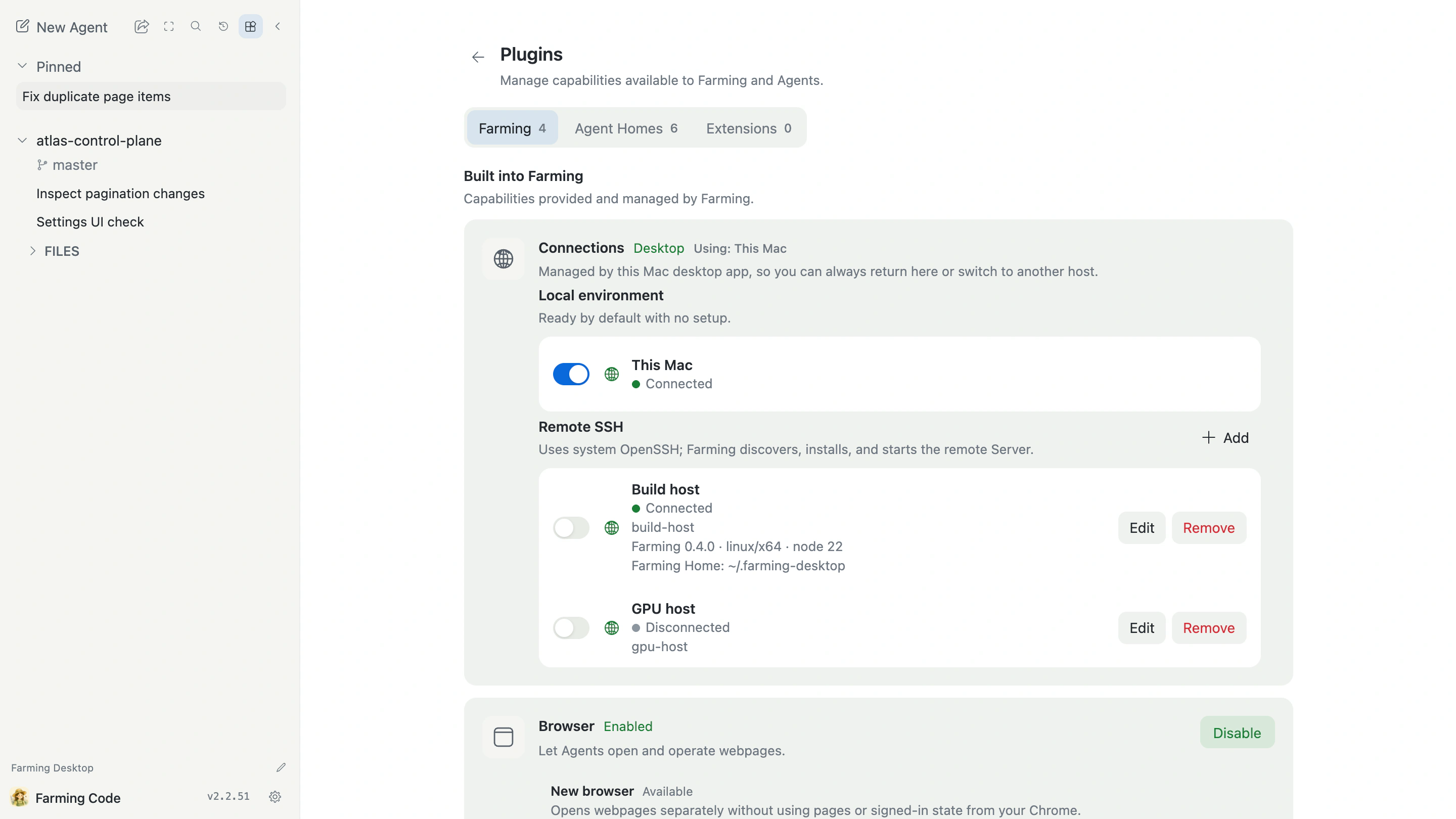The image size is (1456, 819).
Task: Add a Remote SSH host
Action: (x=1225, y=438)
